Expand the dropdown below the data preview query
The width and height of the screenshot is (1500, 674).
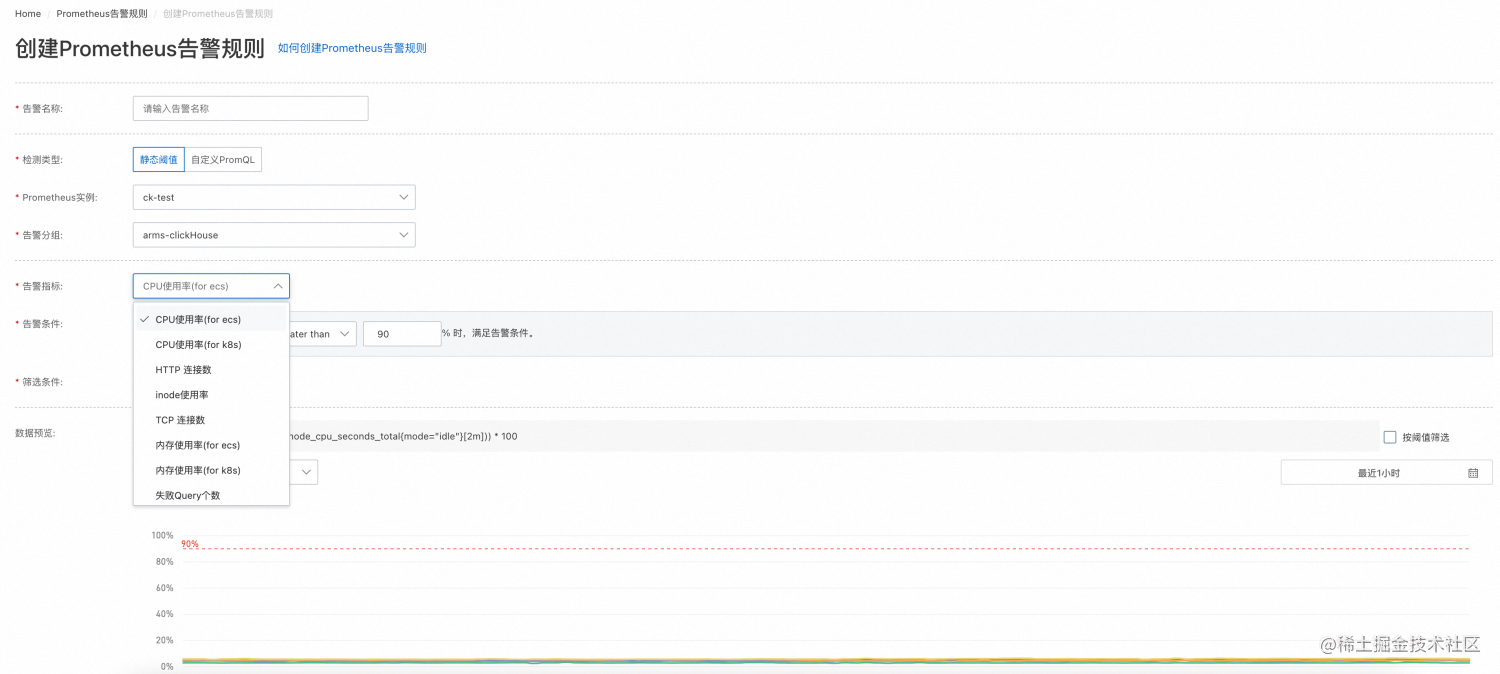coord(304,472)
